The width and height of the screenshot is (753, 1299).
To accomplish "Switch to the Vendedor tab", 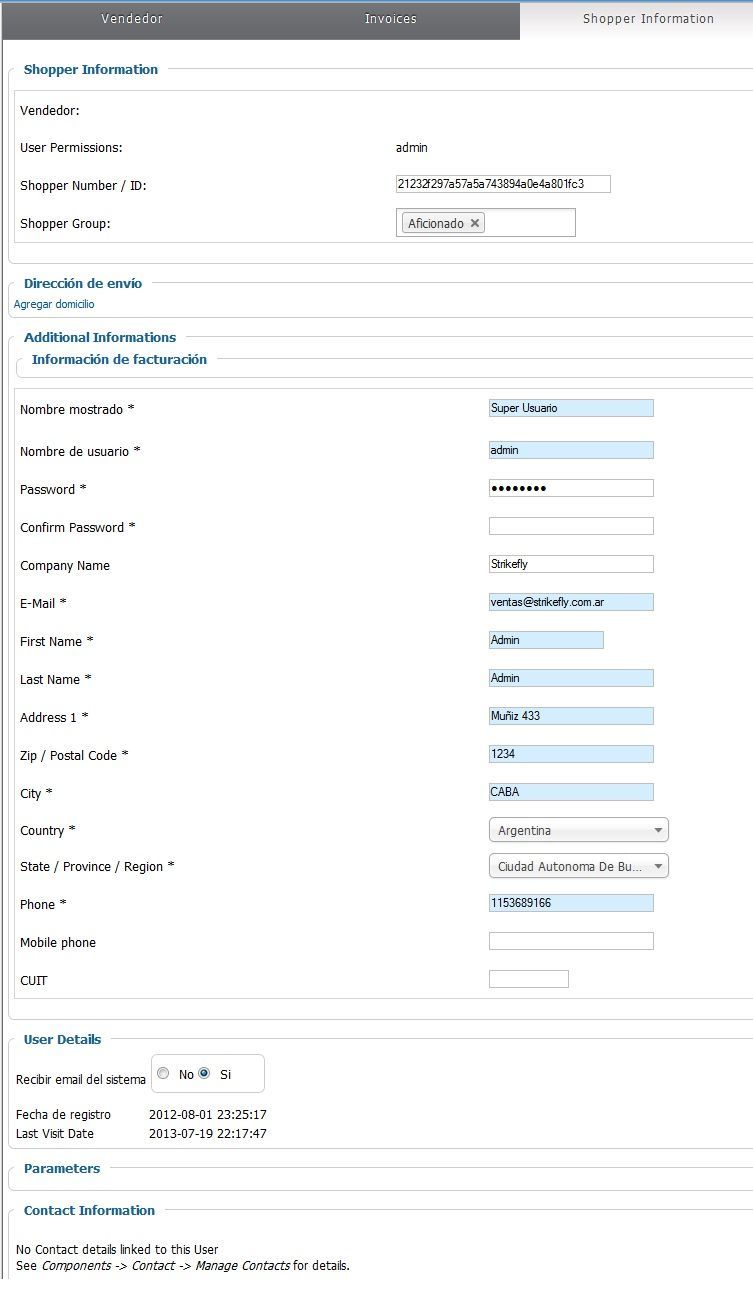I will [x=132, y=19].
